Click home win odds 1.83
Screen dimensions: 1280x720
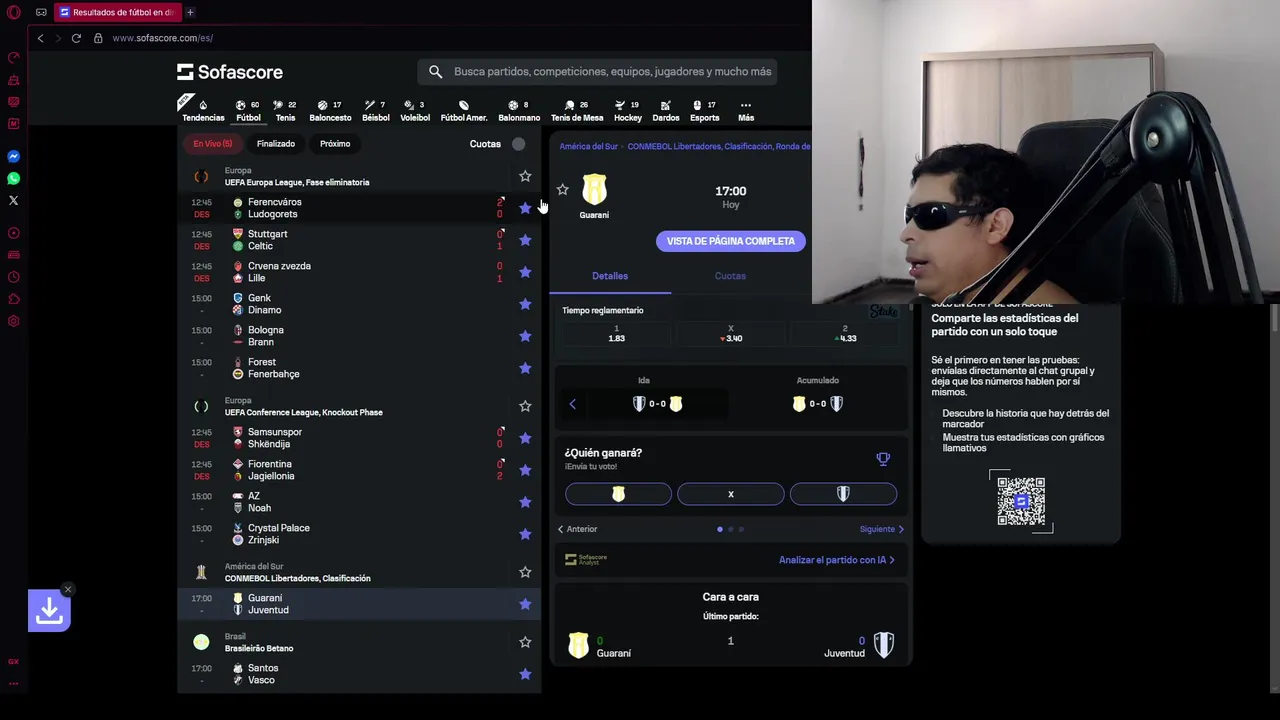point(616,334)
